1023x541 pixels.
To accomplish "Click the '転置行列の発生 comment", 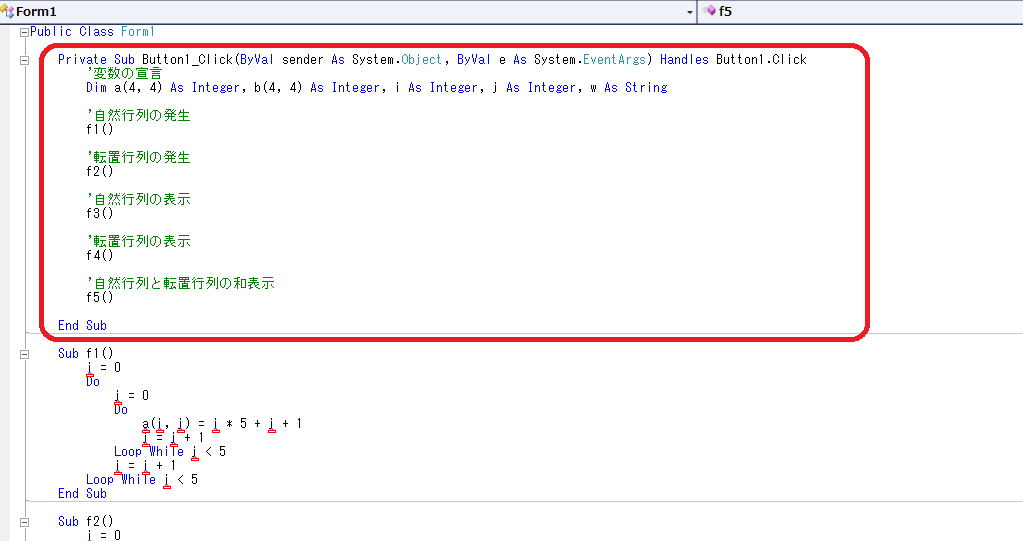I will 138,157.
